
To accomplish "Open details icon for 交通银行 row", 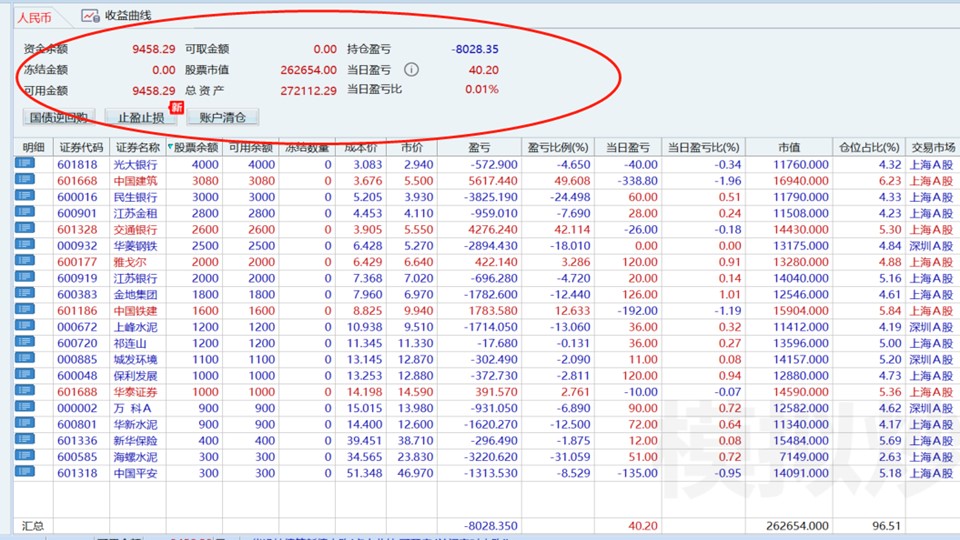I will tap(25, 228).
